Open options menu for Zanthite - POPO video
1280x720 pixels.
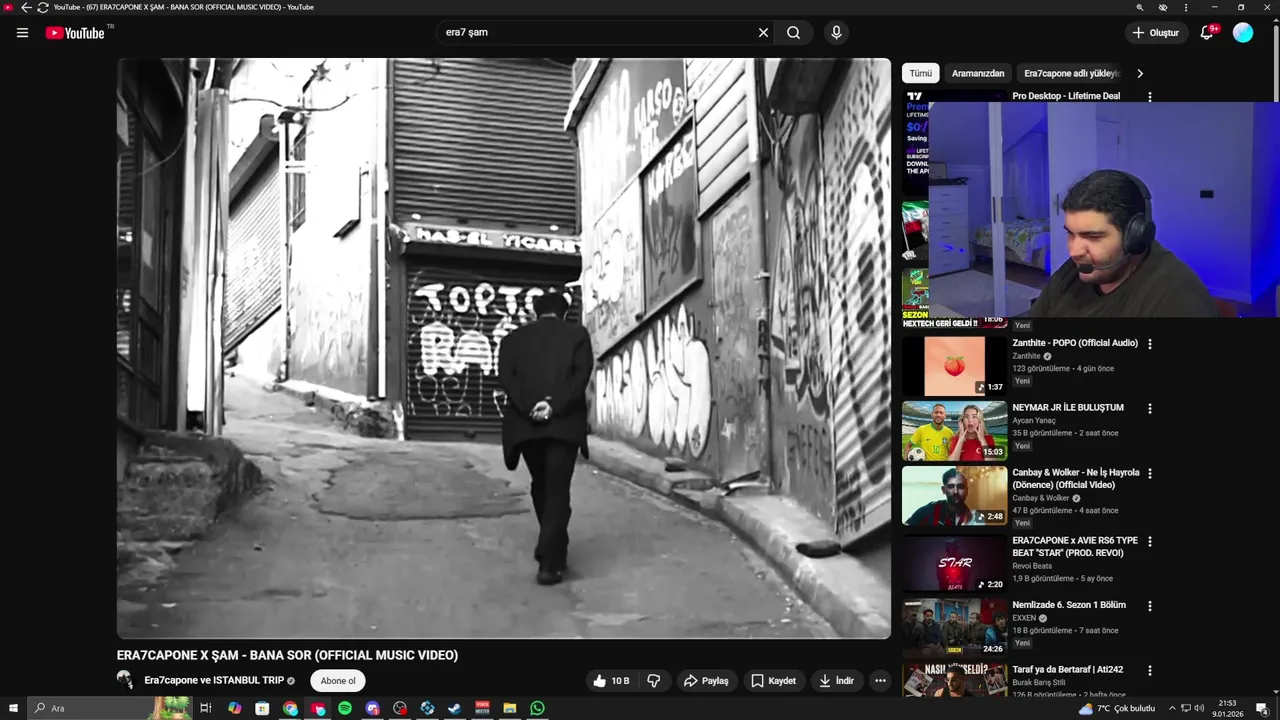(x=1150, y=344)
